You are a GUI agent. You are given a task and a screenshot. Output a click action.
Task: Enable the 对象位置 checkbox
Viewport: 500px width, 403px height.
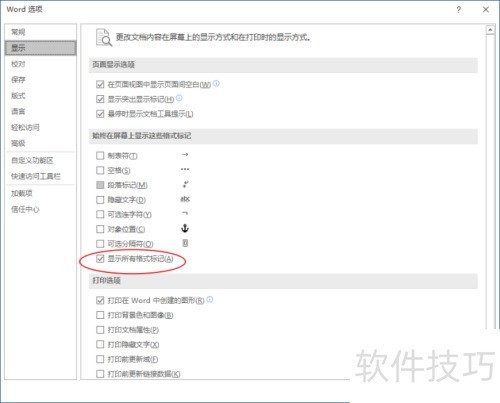(x=100, y=229)
